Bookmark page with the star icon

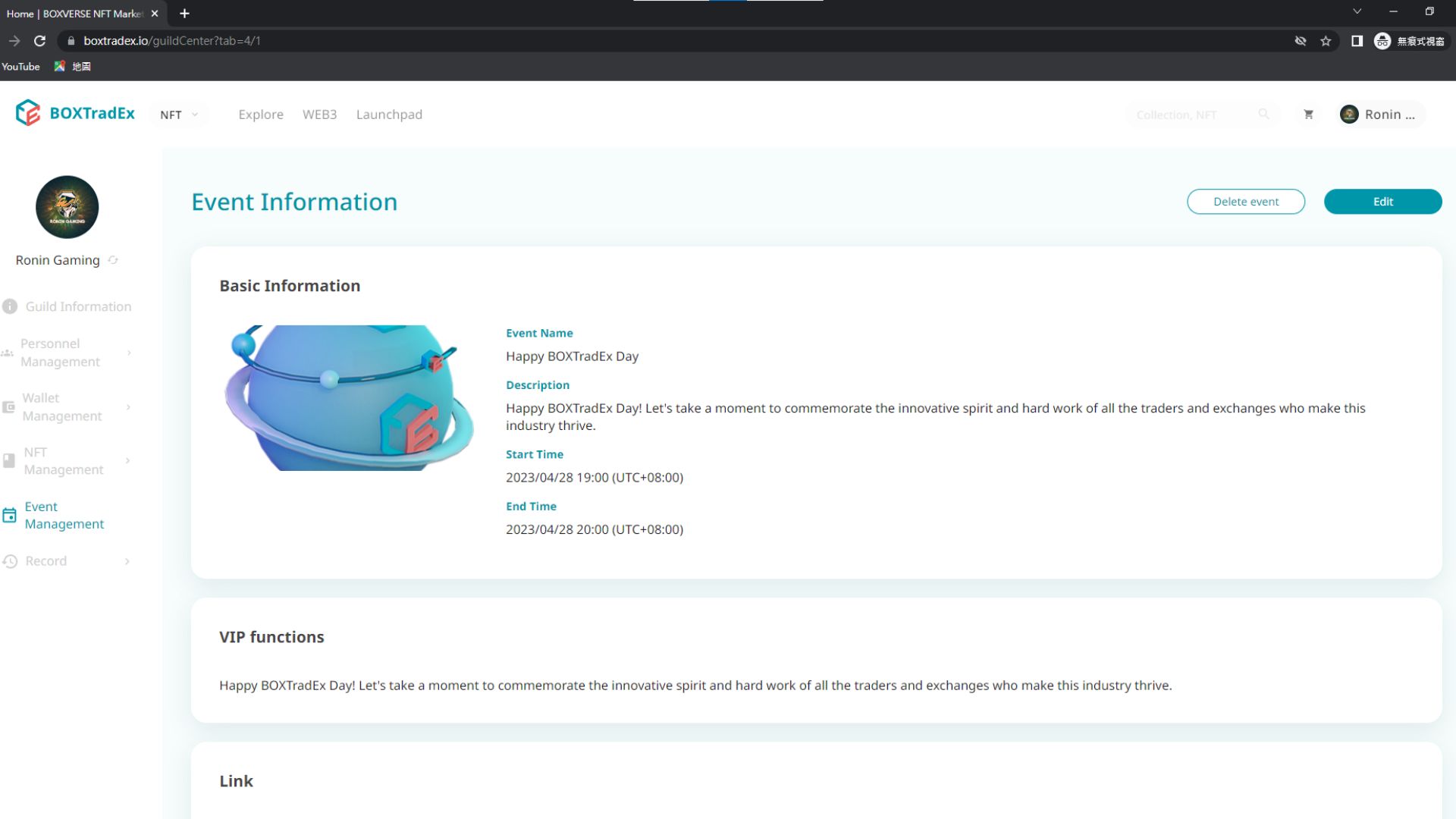pos(1326,41)
